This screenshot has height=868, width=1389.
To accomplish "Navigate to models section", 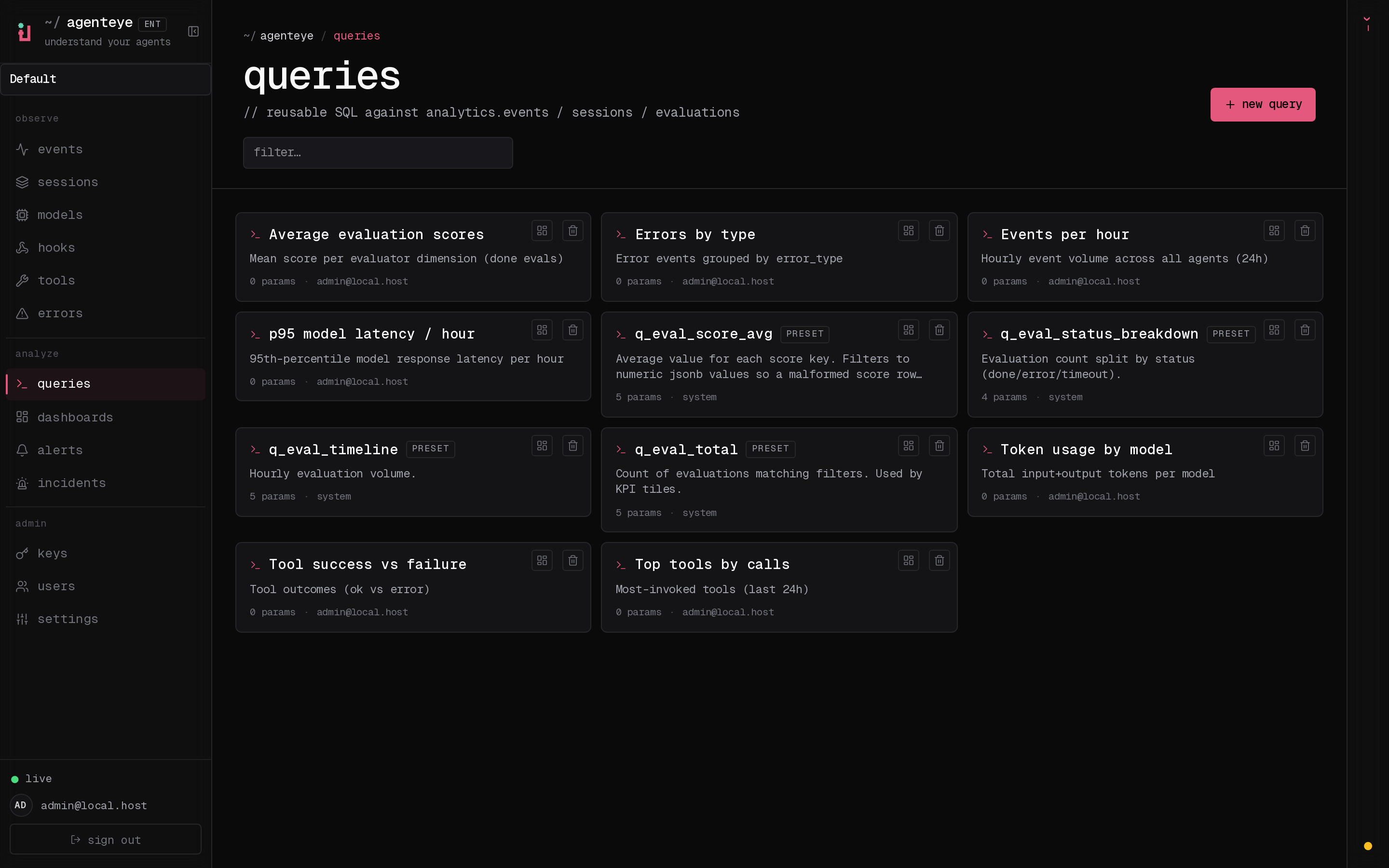I will click(106, 215).
